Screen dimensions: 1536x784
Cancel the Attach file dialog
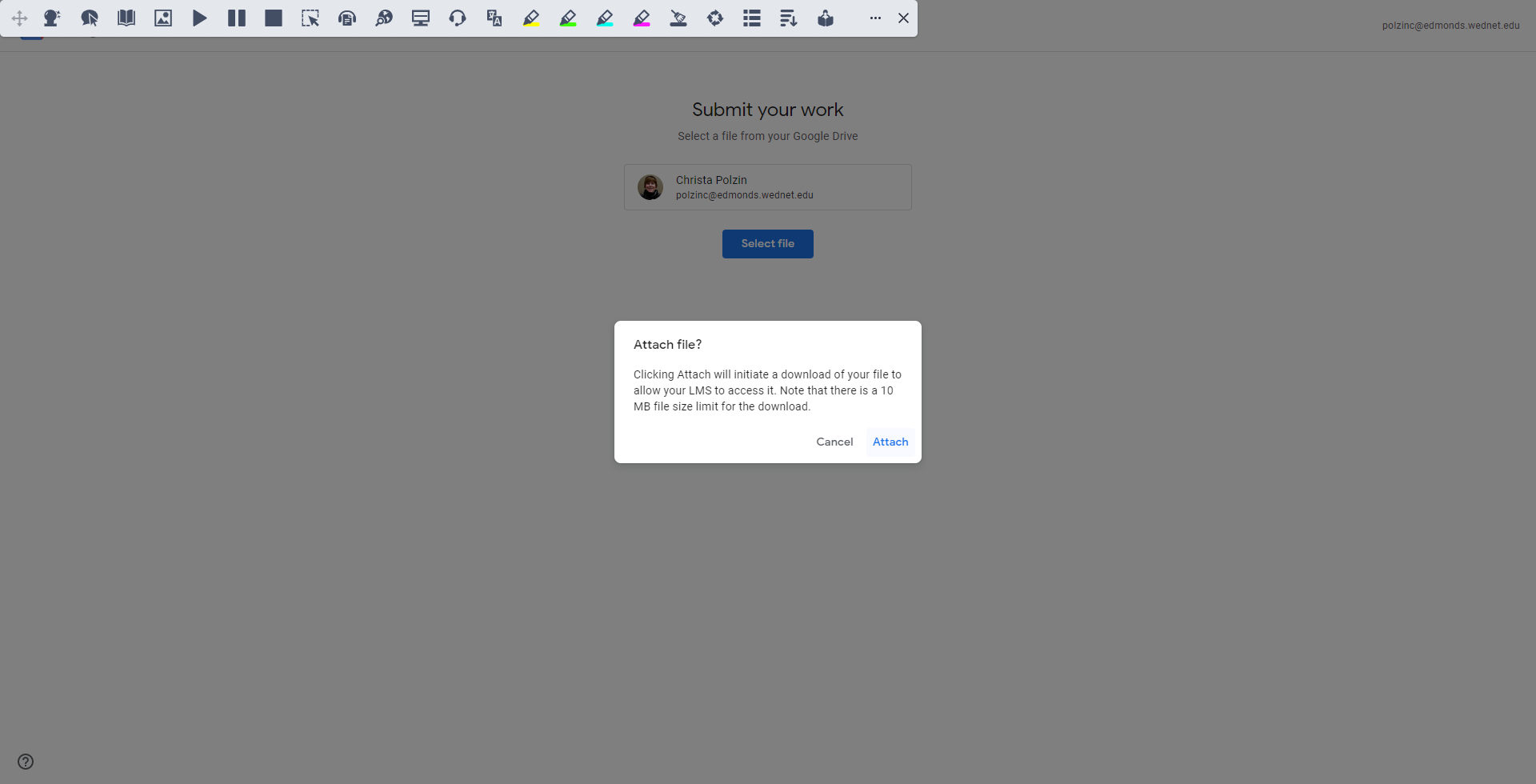pyautogui.click(x=834, y=442)
